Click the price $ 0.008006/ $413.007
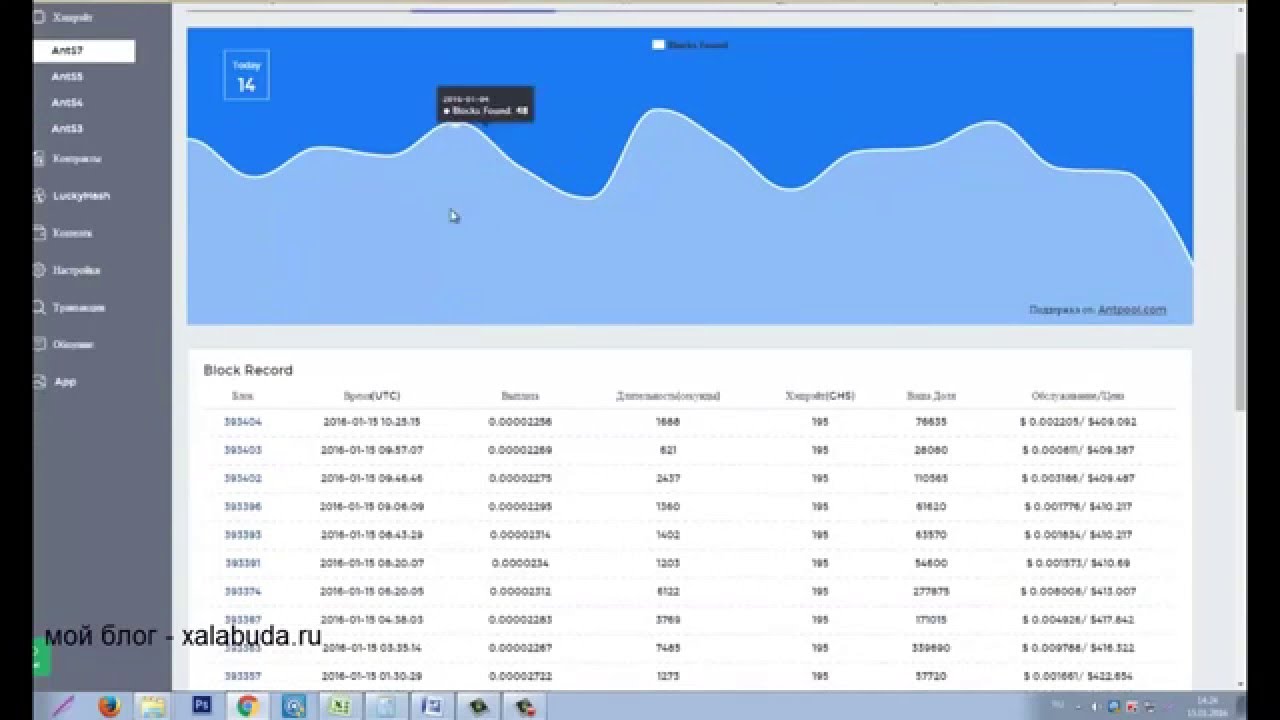The image size is (1280, 720). (x=1078, y=591)
